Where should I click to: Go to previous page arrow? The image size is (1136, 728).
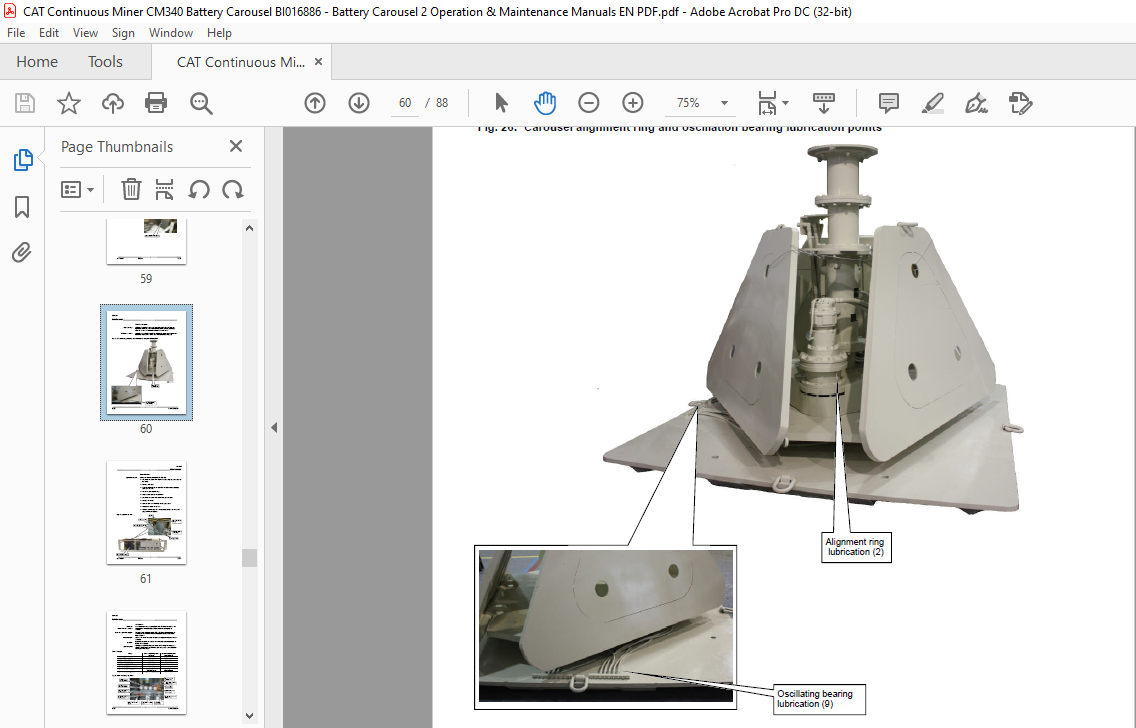[x=314, y=103]
